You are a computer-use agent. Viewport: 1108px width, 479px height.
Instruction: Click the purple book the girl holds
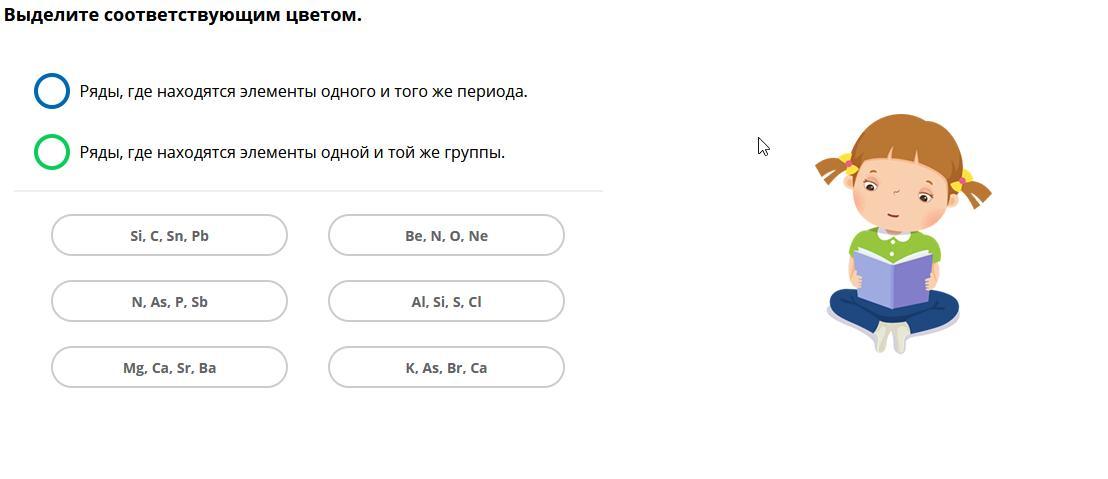pos(892,278)
